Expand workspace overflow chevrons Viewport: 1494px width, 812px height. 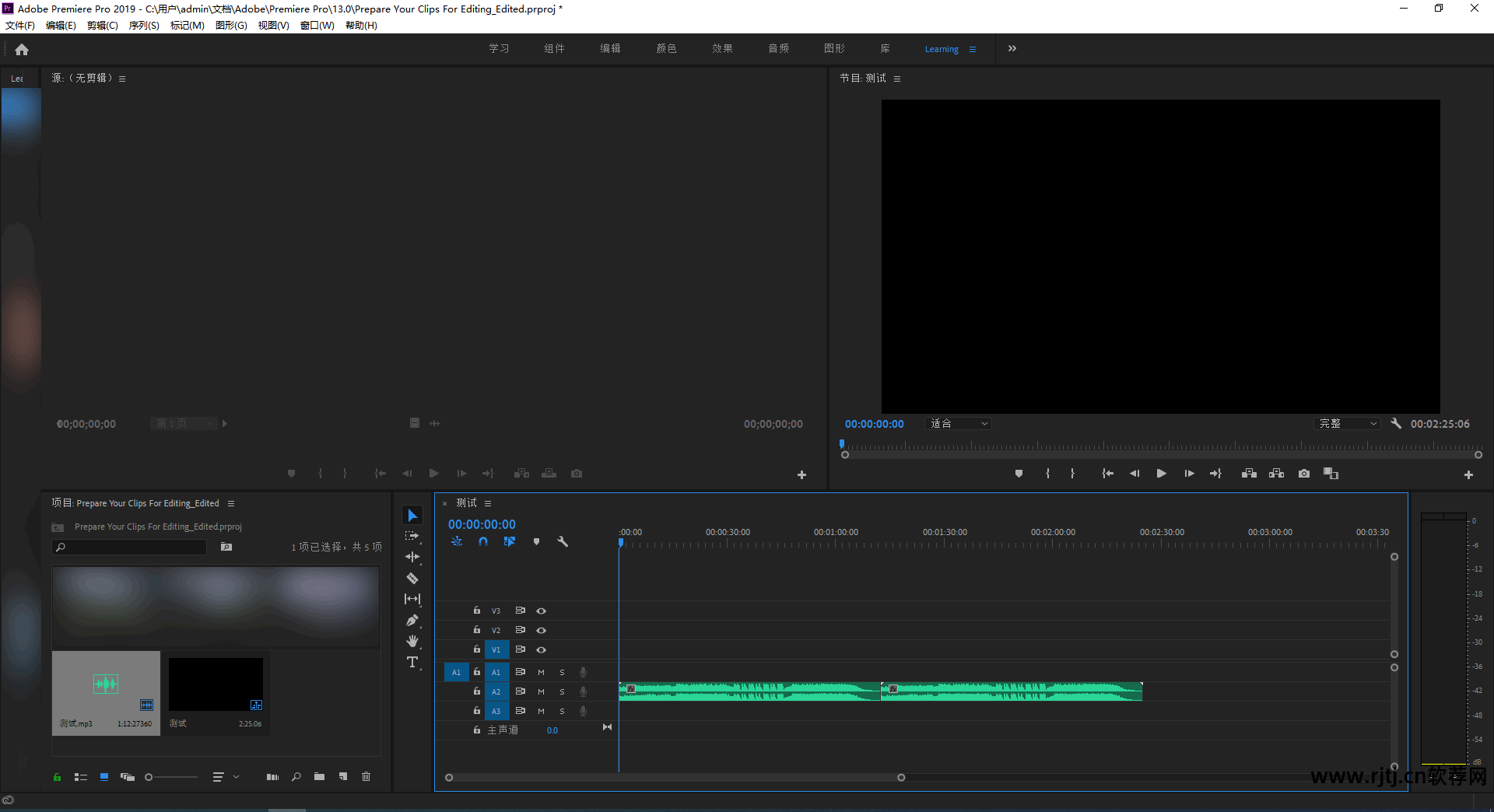tap(1012, 48)
